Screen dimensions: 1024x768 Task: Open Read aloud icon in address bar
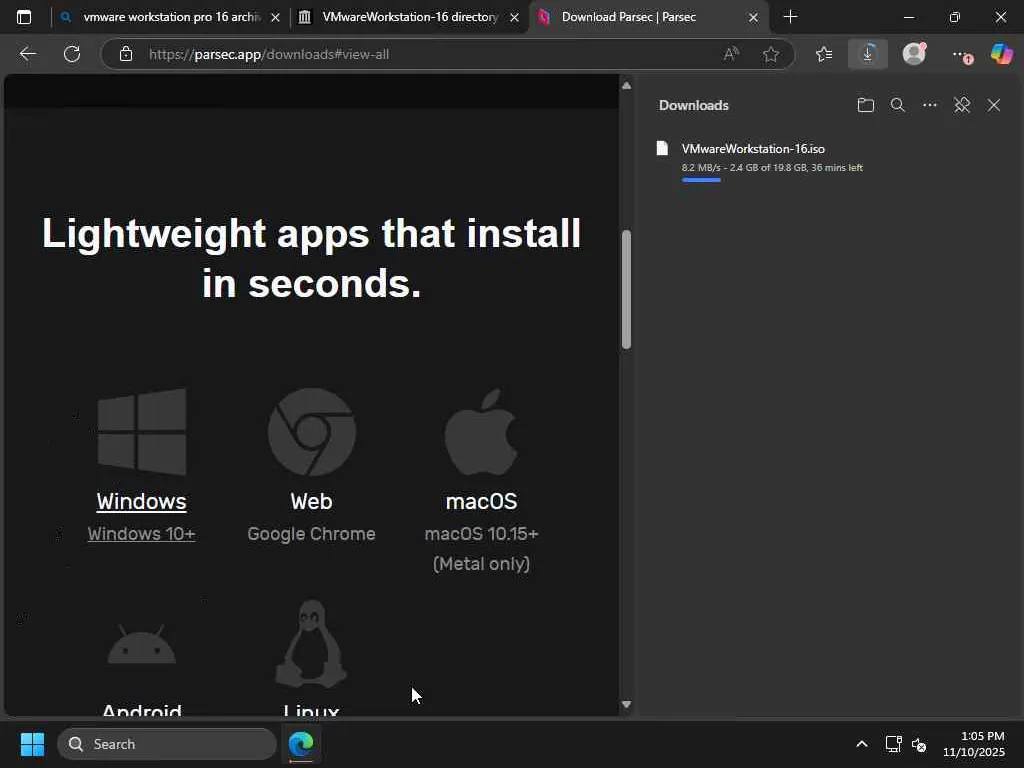(731, 54)
